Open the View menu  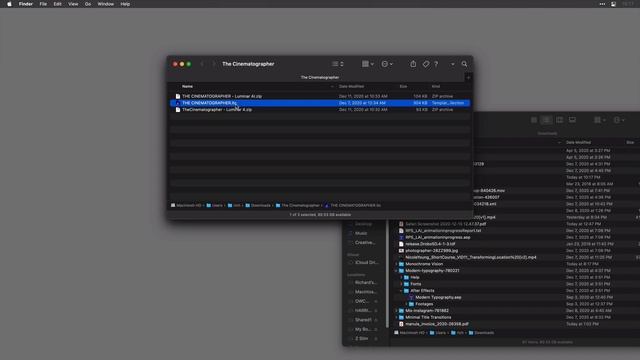[x=73, y=4]
